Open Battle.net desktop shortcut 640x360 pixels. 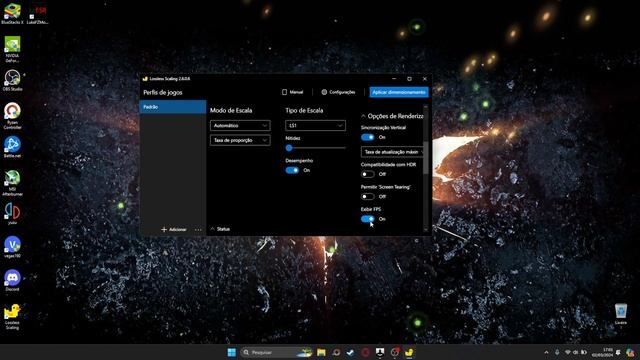pyautogui.click(x=12, y=147)
